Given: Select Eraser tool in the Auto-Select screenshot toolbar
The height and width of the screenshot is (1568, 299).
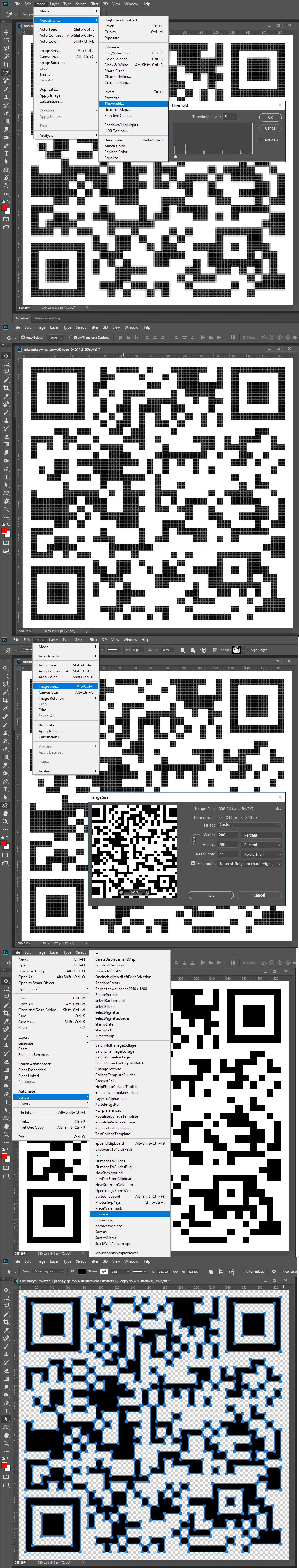Looking at the screenshot, I should (7, 436).
